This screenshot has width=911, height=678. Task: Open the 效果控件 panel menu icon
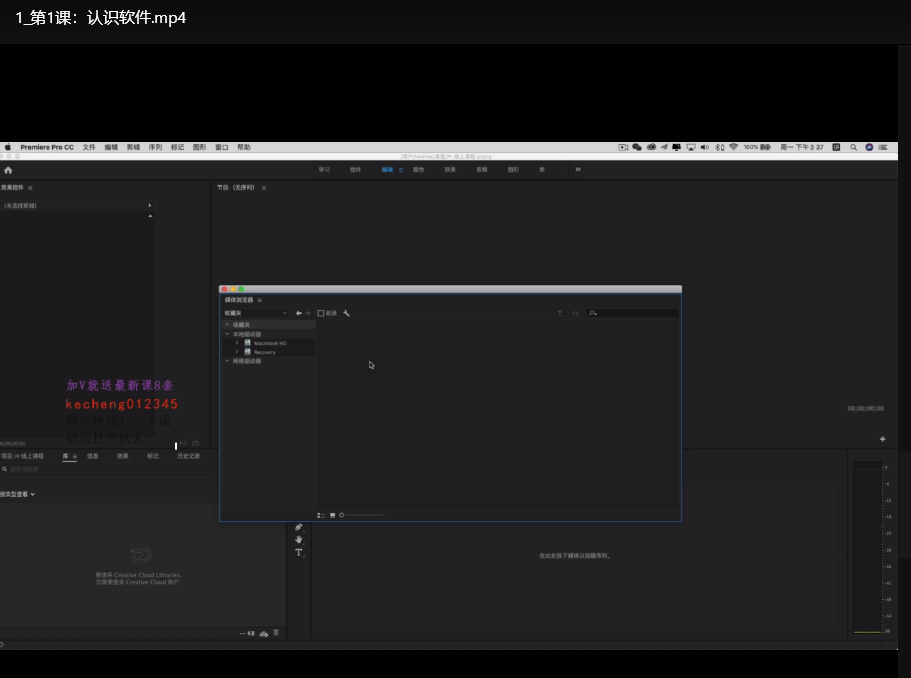[x=30, y=188]
